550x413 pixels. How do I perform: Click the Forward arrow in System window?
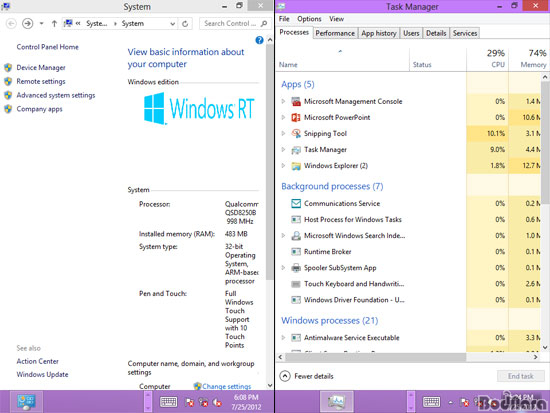tap(27, 24)
